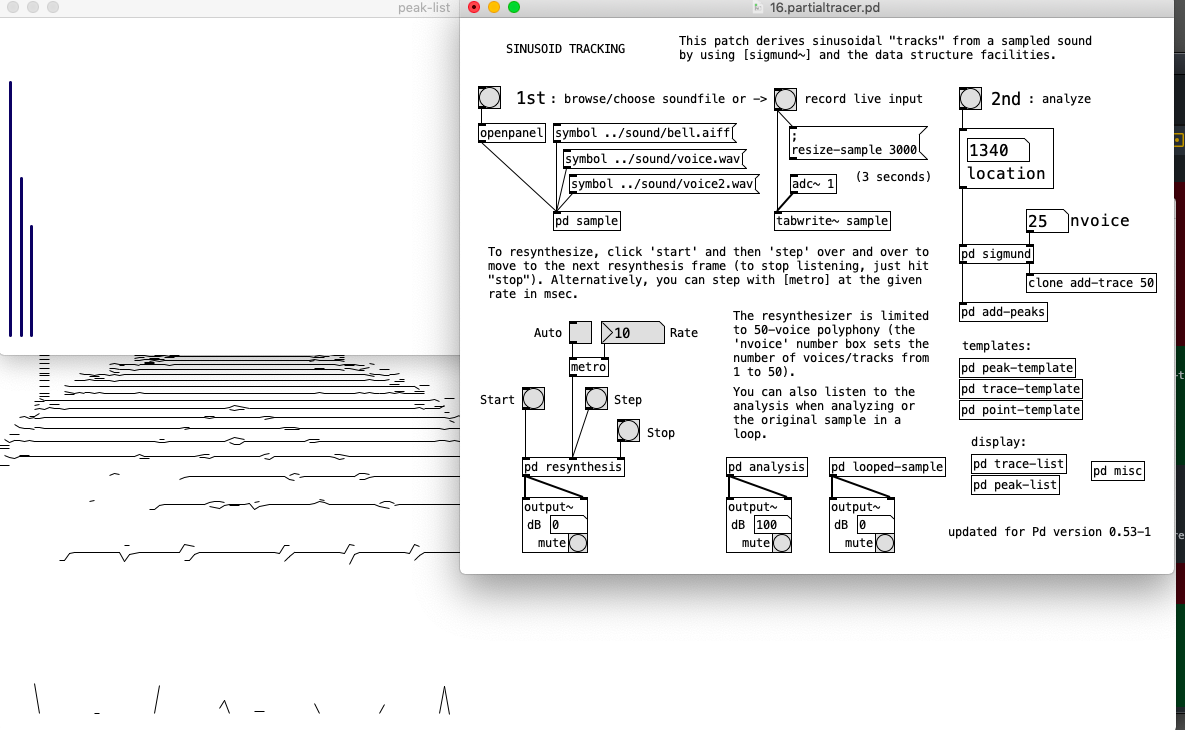Click the mute bang below pd analysis output

[781, 542]
